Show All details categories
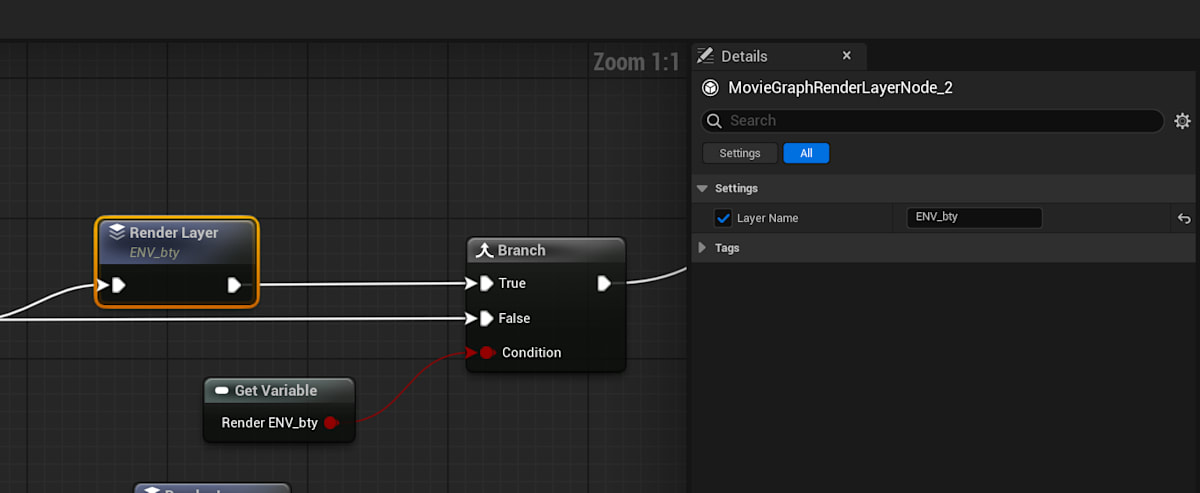The width and height of the screenshot is (1200, 493). (x=806, y=153)
